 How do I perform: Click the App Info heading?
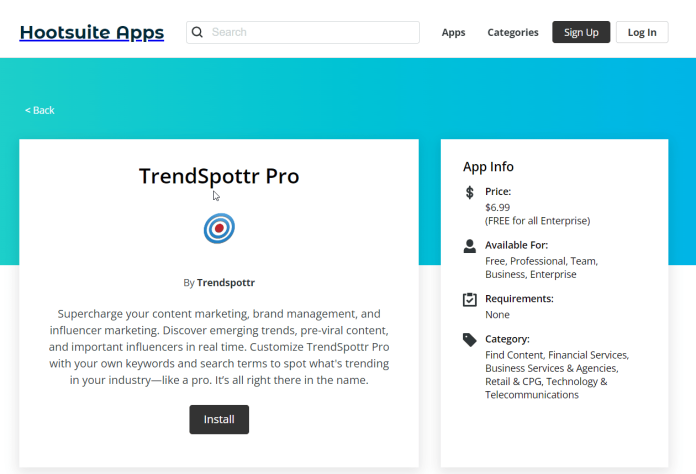[488, 167]
